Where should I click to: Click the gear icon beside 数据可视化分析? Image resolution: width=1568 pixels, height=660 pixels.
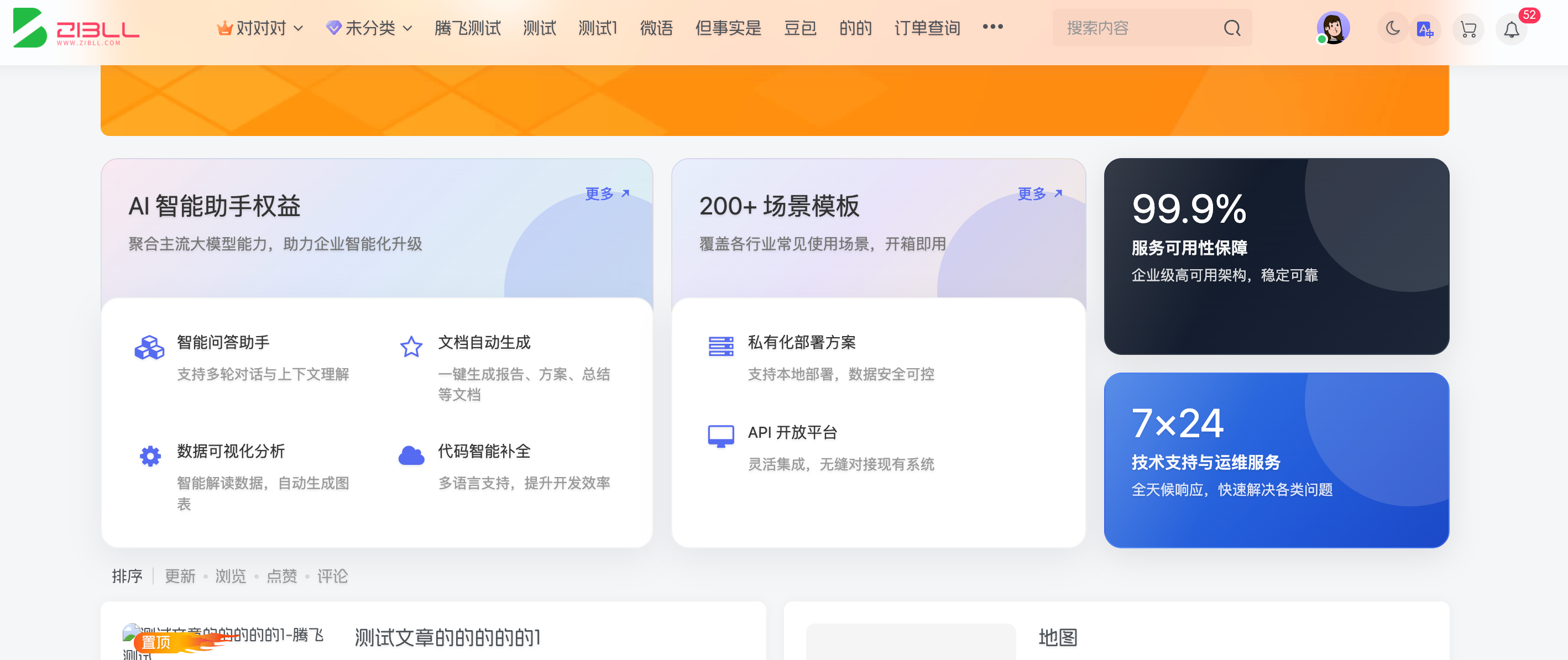click(x=150, y=455)
